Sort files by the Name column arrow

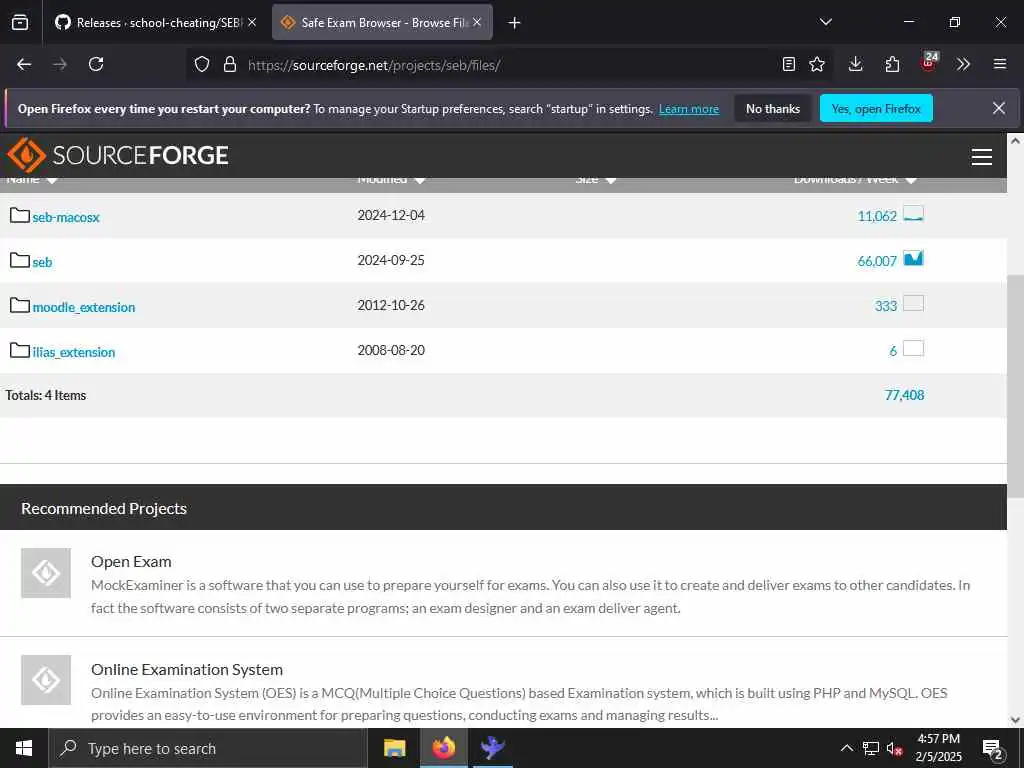(52, 181)
